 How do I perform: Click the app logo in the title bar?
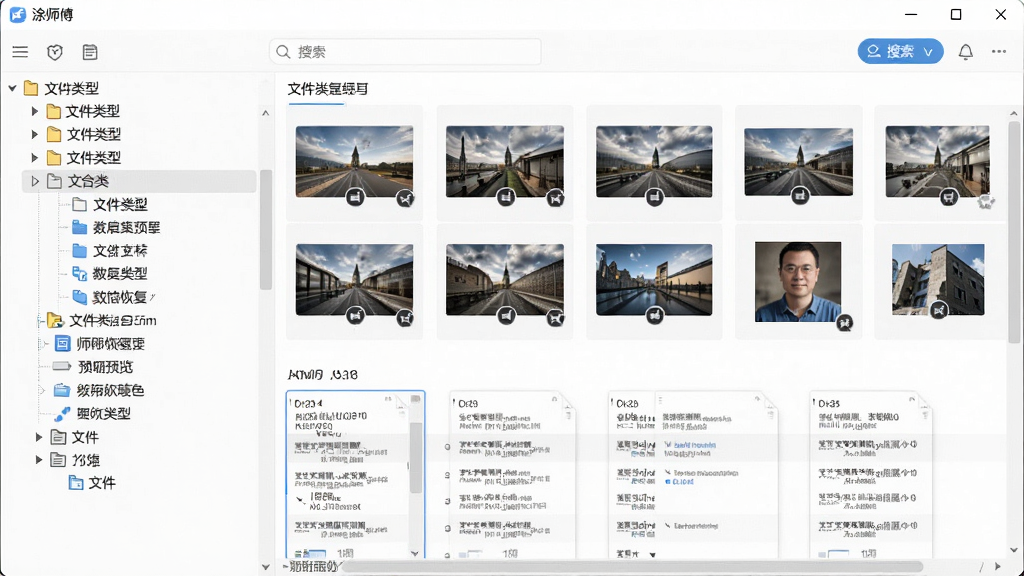[18, 14]
